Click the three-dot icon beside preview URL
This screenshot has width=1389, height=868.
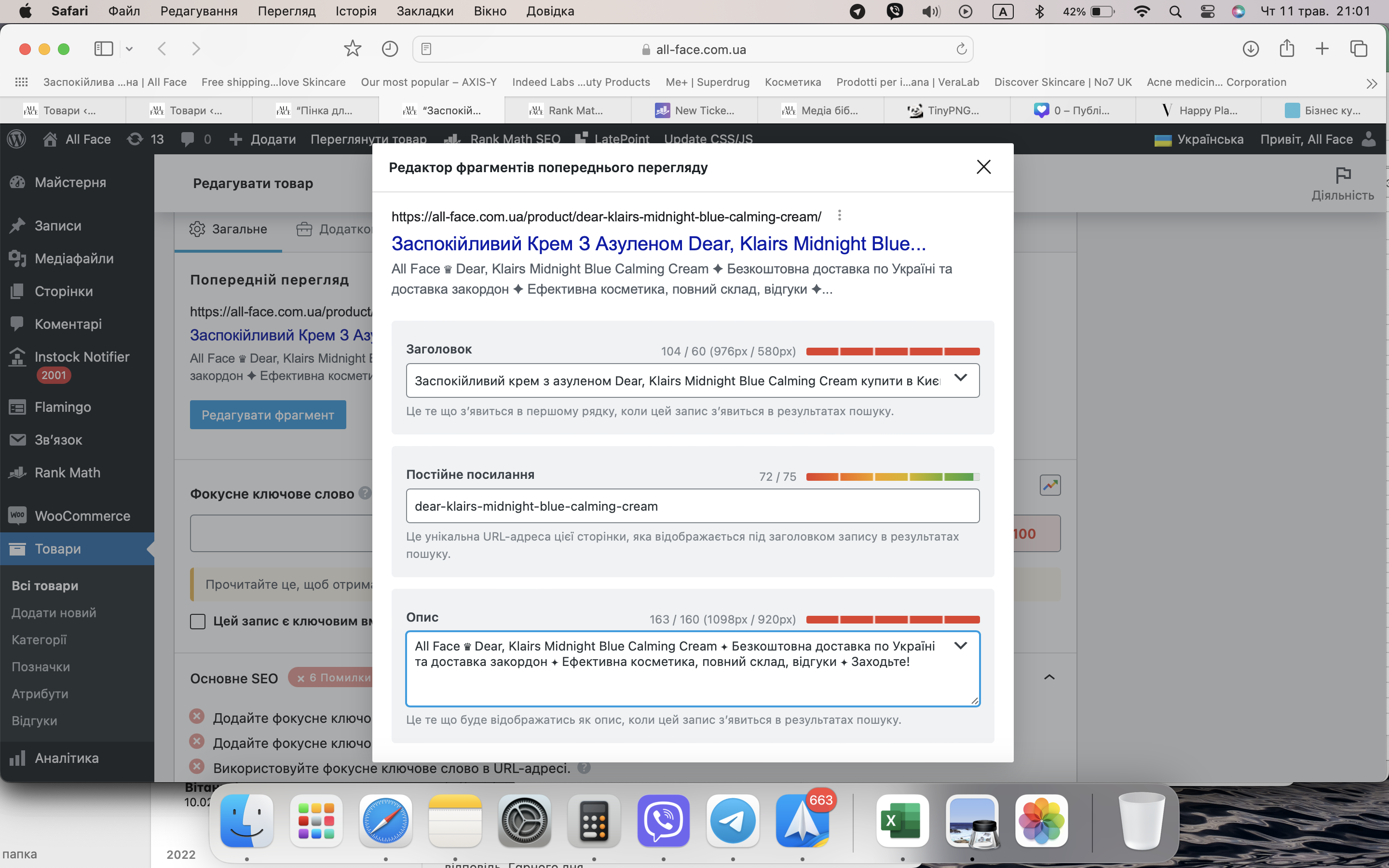(839, 215)
